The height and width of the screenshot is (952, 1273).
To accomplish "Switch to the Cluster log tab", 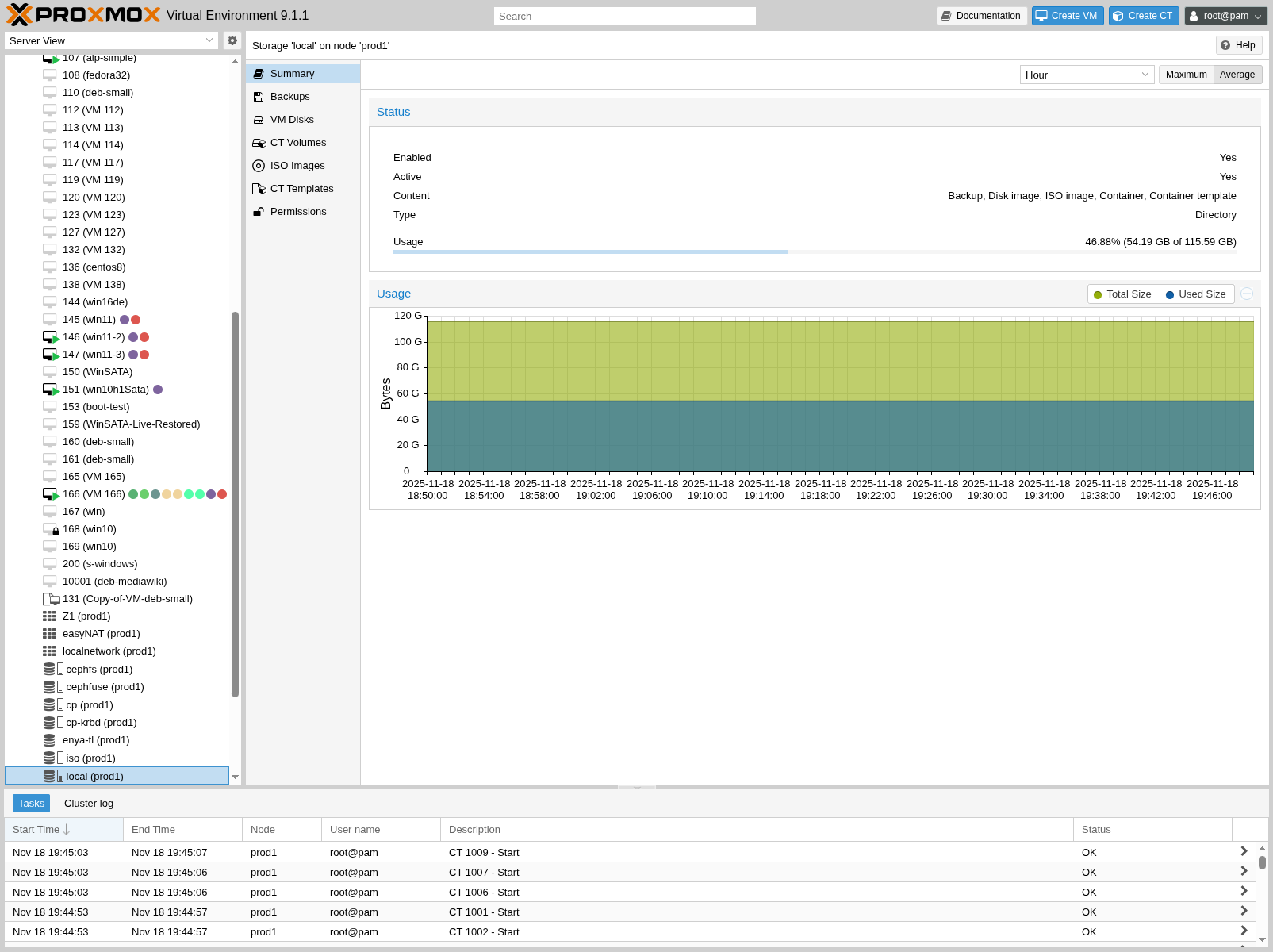I will [89, 804].
